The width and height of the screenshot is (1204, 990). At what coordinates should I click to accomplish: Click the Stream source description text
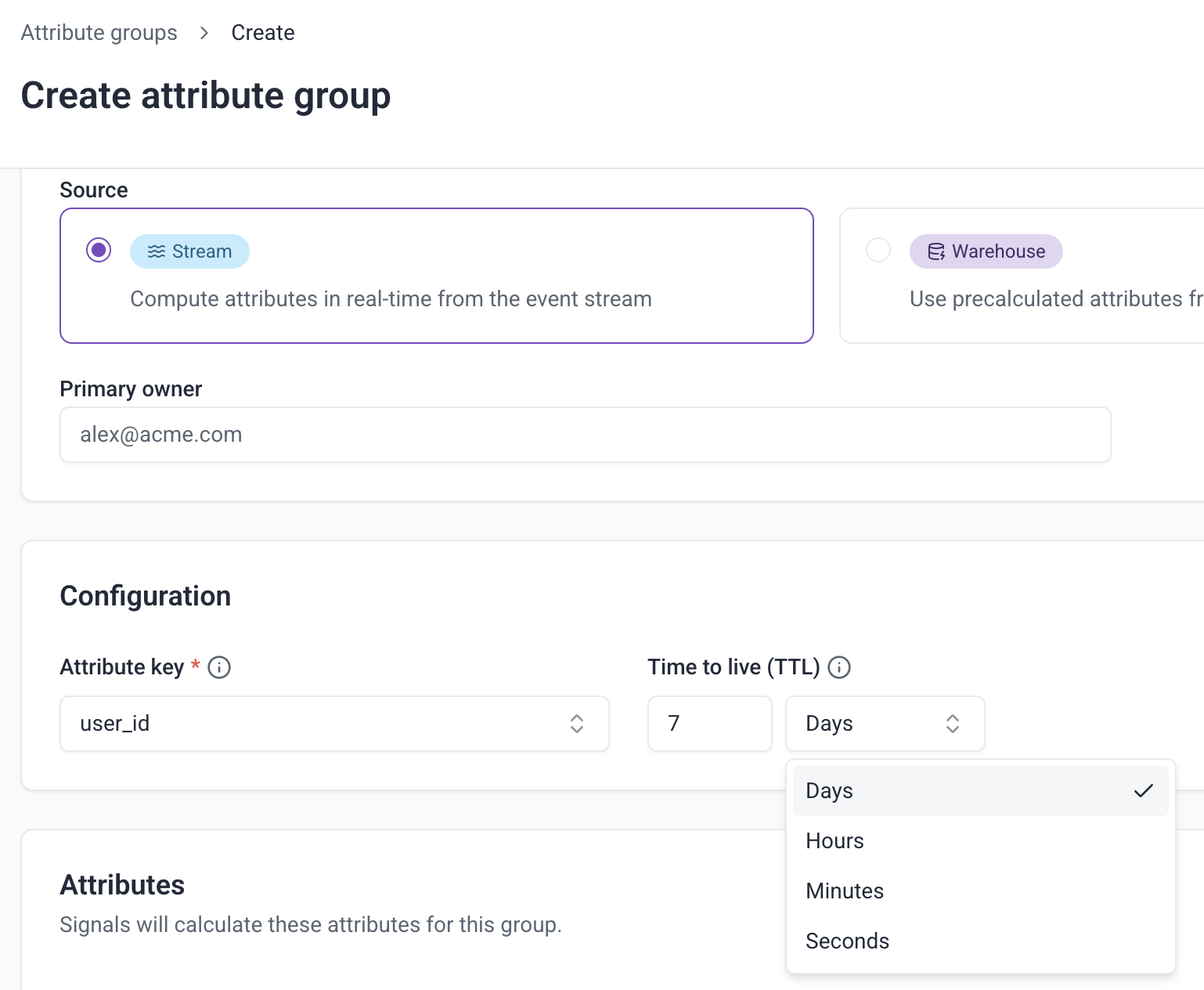point(391,299)
